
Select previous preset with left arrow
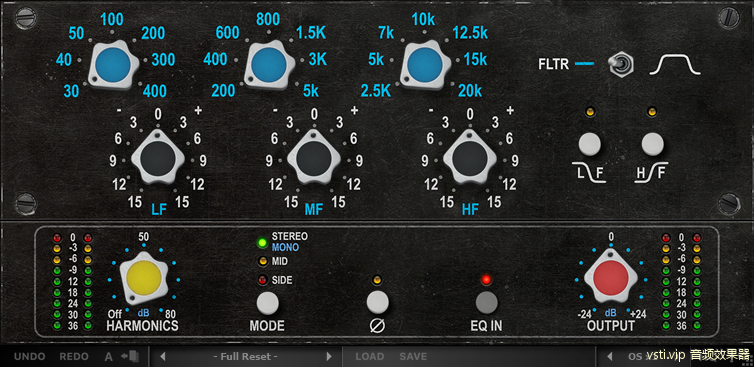pyautogui.click(x=163, y=356)
